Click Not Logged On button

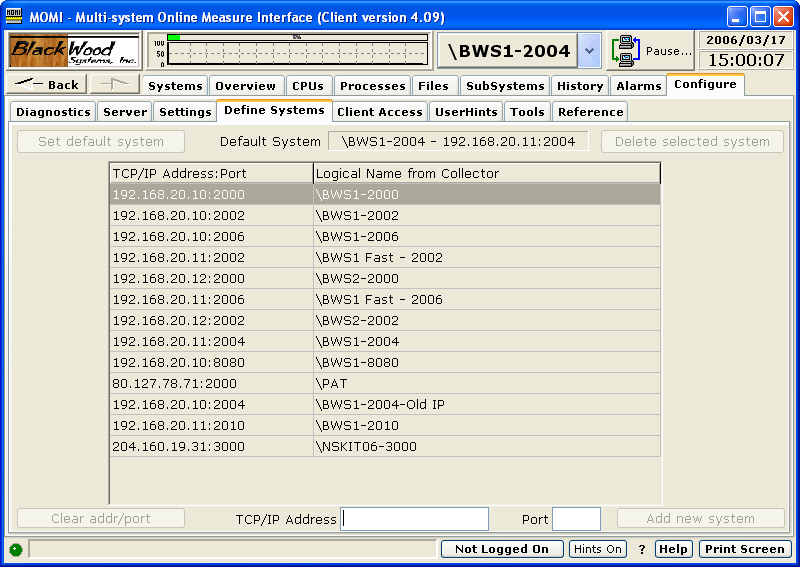[x=502, y=549]
